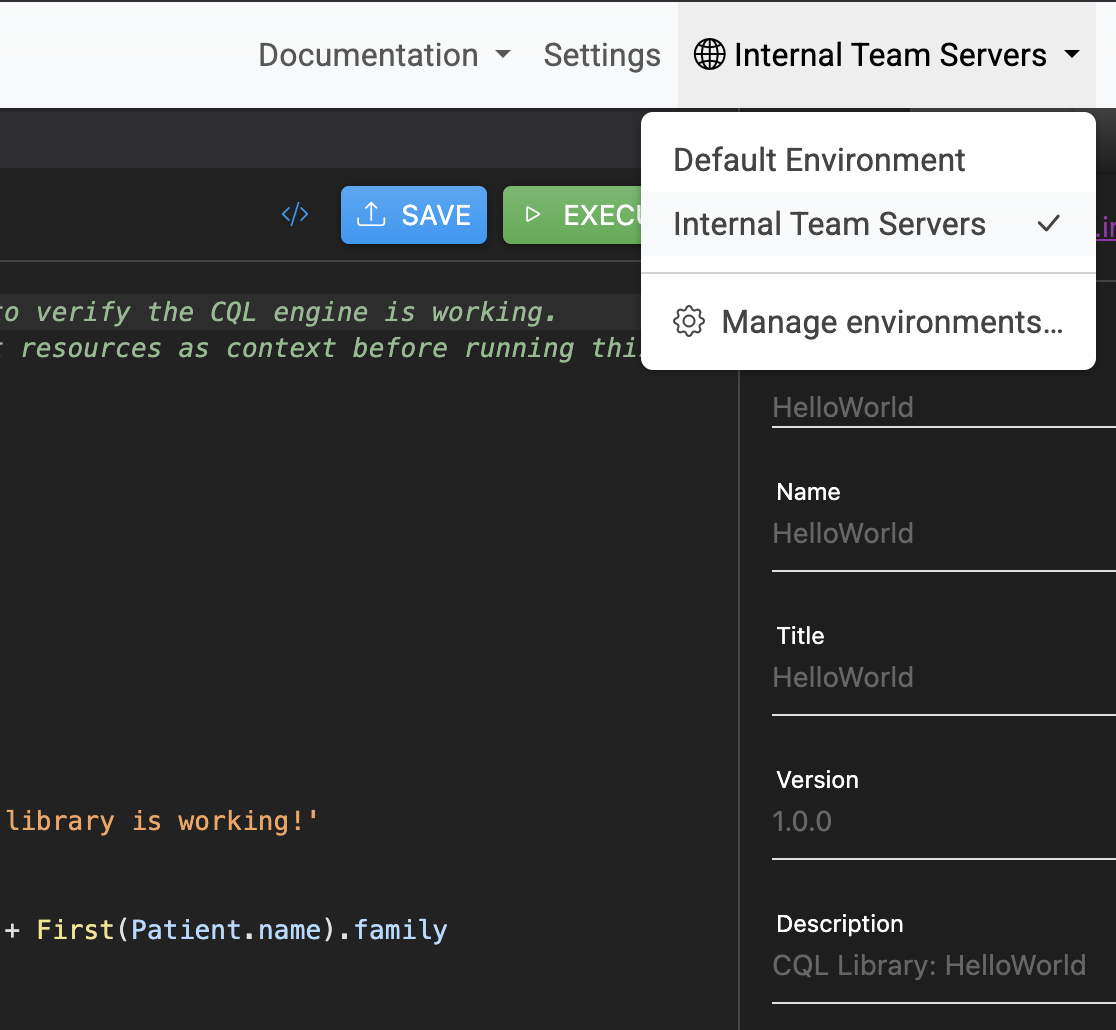Collapse the Internal Team Servers environment dropdown
Screen dimensions: 1116x1030
tap(886, 55)
